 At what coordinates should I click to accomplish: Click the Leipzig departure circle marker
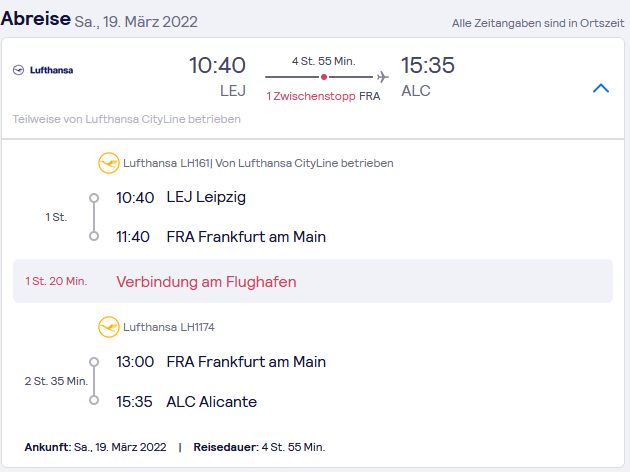tap(94, 198)
